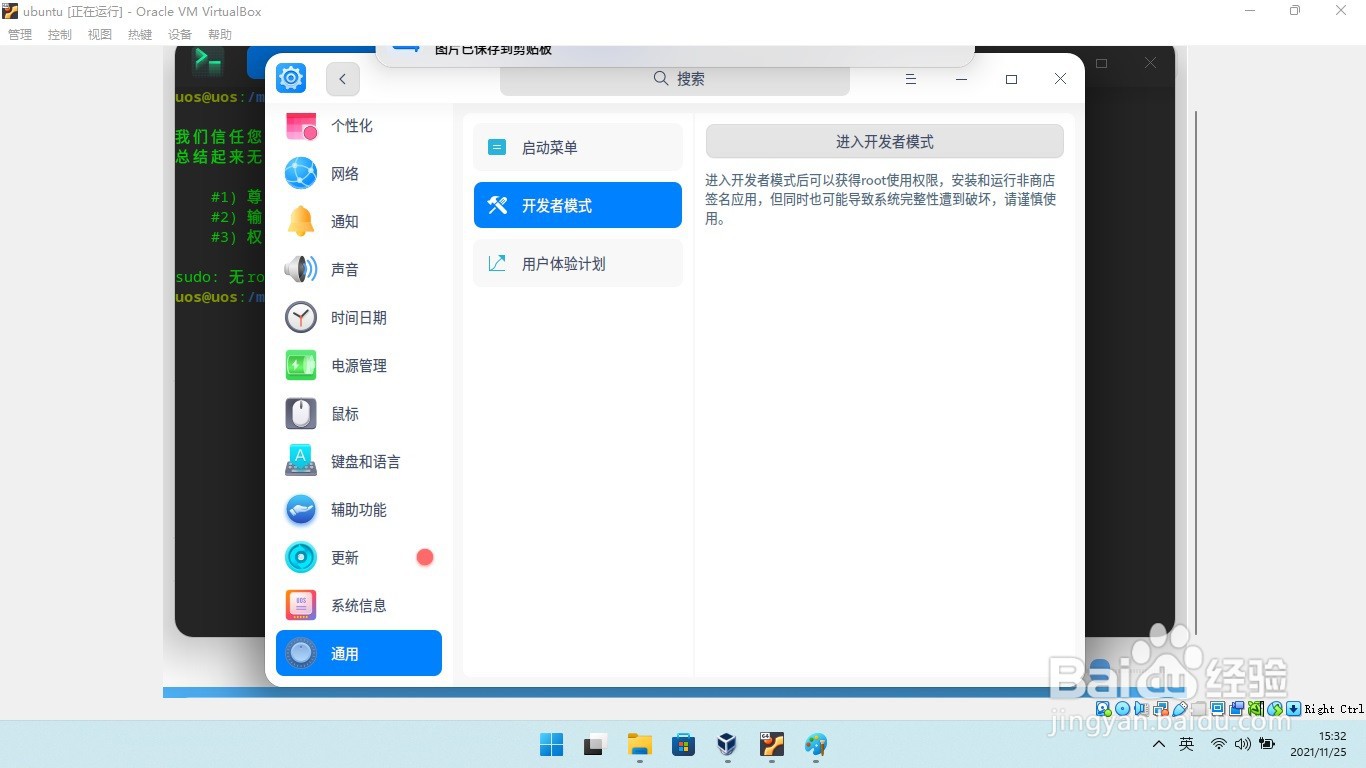Select the 开发者模式 developer mode item

point(578,205)
